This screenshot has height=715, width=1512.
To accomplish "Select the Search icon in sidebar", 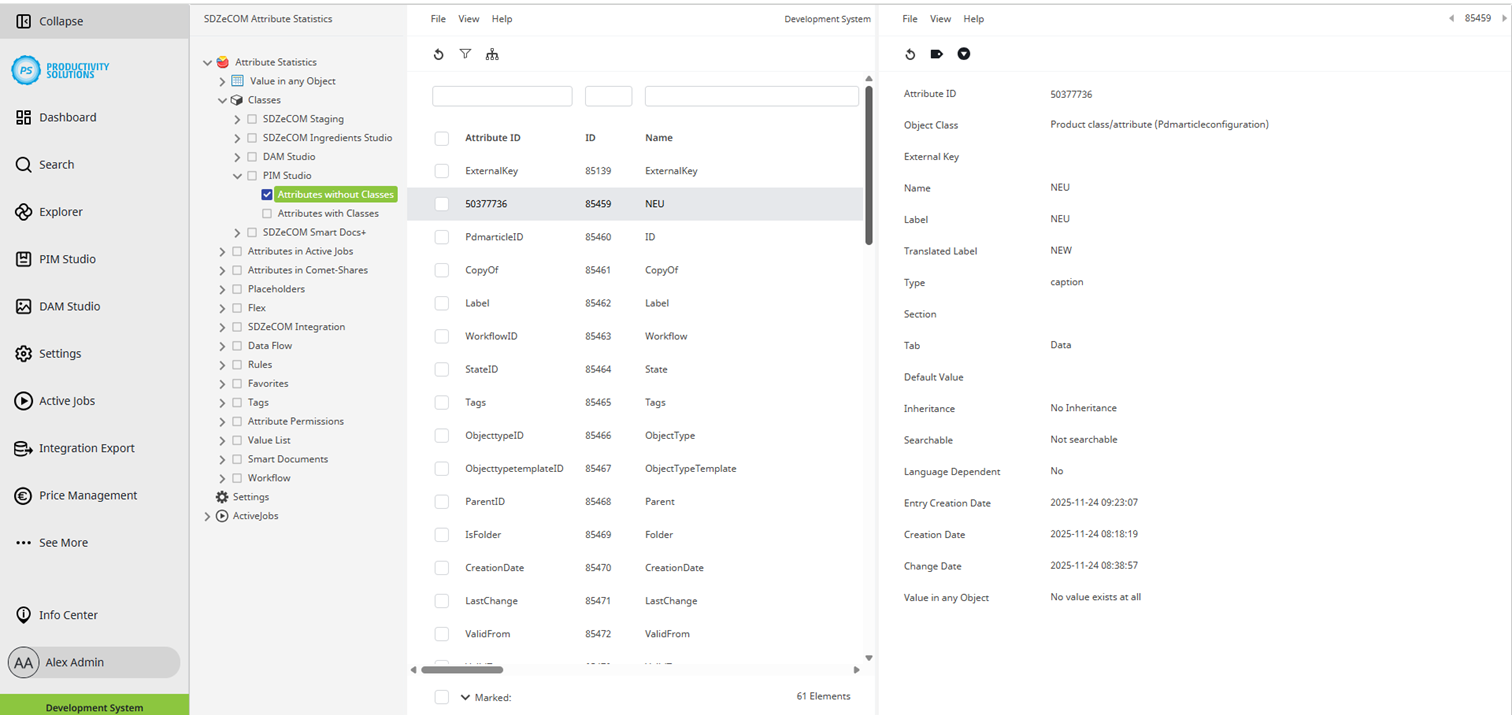I will tap(55, 164).
